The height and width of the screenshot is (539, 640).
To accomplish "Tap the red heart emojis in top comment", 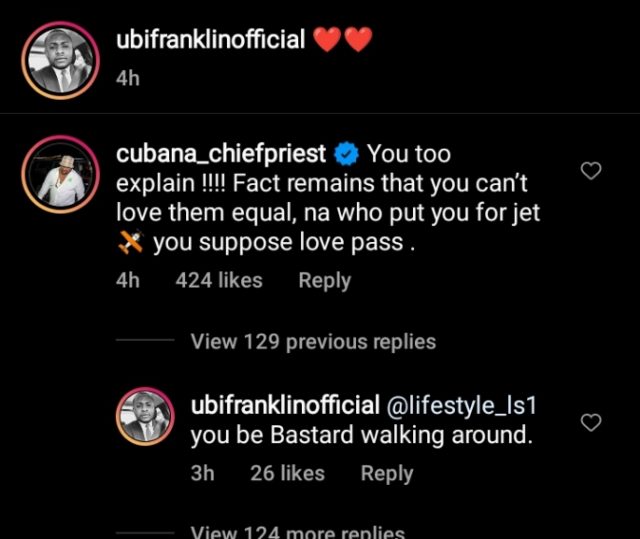I will click(x=342, y=40).
